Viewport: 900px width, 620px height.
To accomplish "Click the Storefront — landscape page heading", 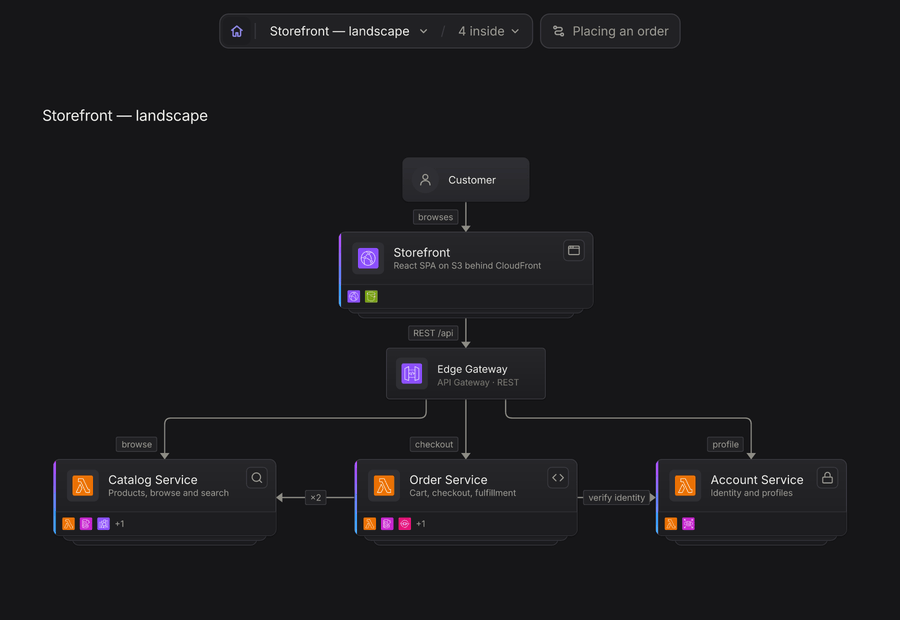I will tap(125, 115).
